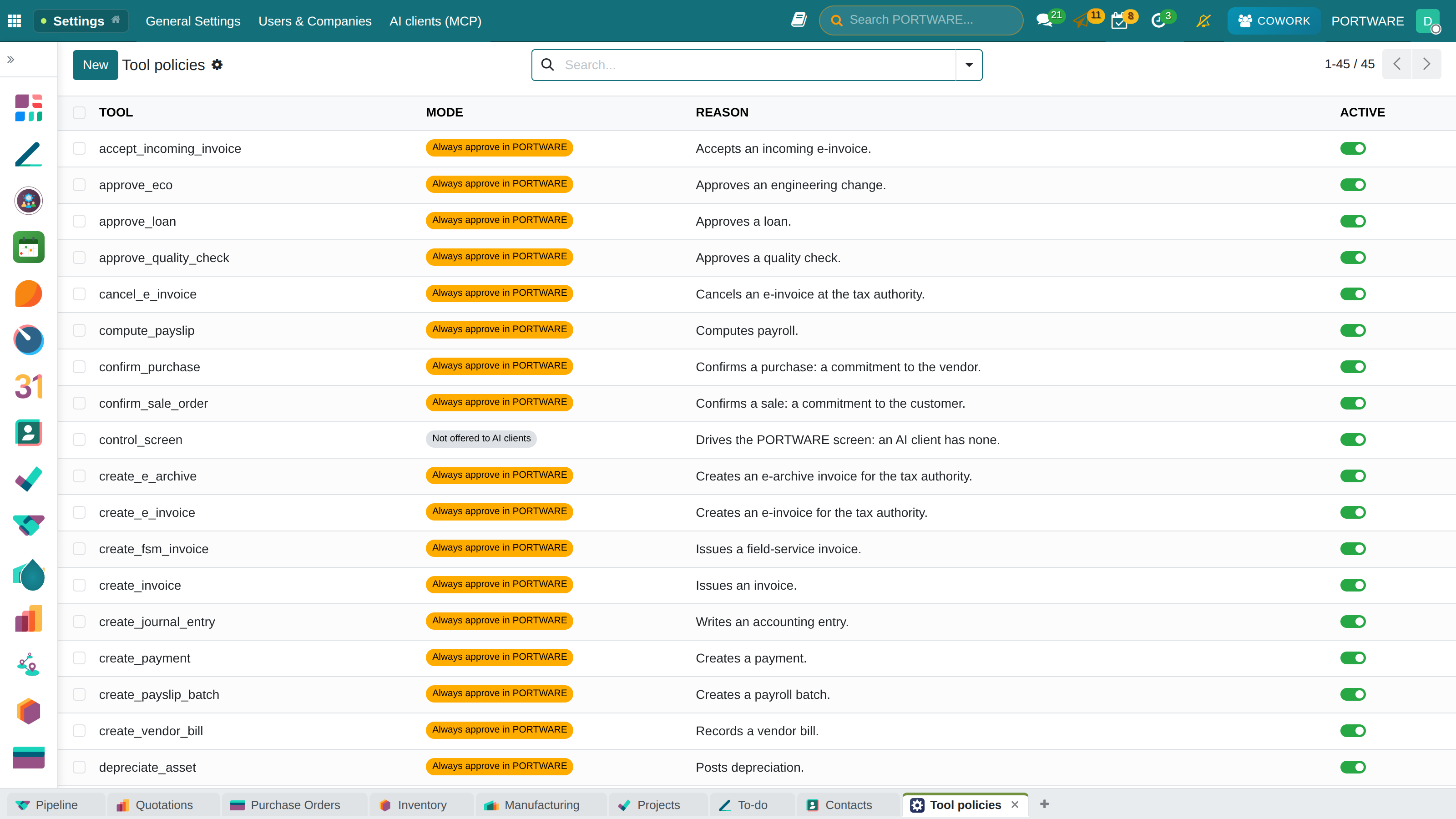The height and width of the screenshot is (819, 1456).
Task: Open chat messages with 21 badge
Action: (1045, 20)
